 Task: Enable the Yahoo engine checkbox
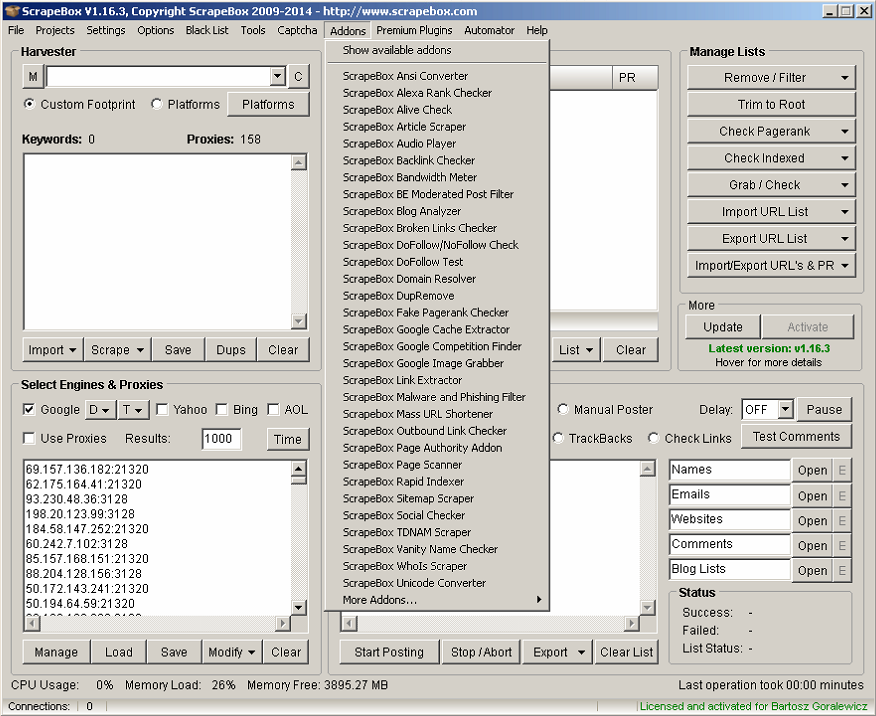pyautogui.click(x=162, y=409)
